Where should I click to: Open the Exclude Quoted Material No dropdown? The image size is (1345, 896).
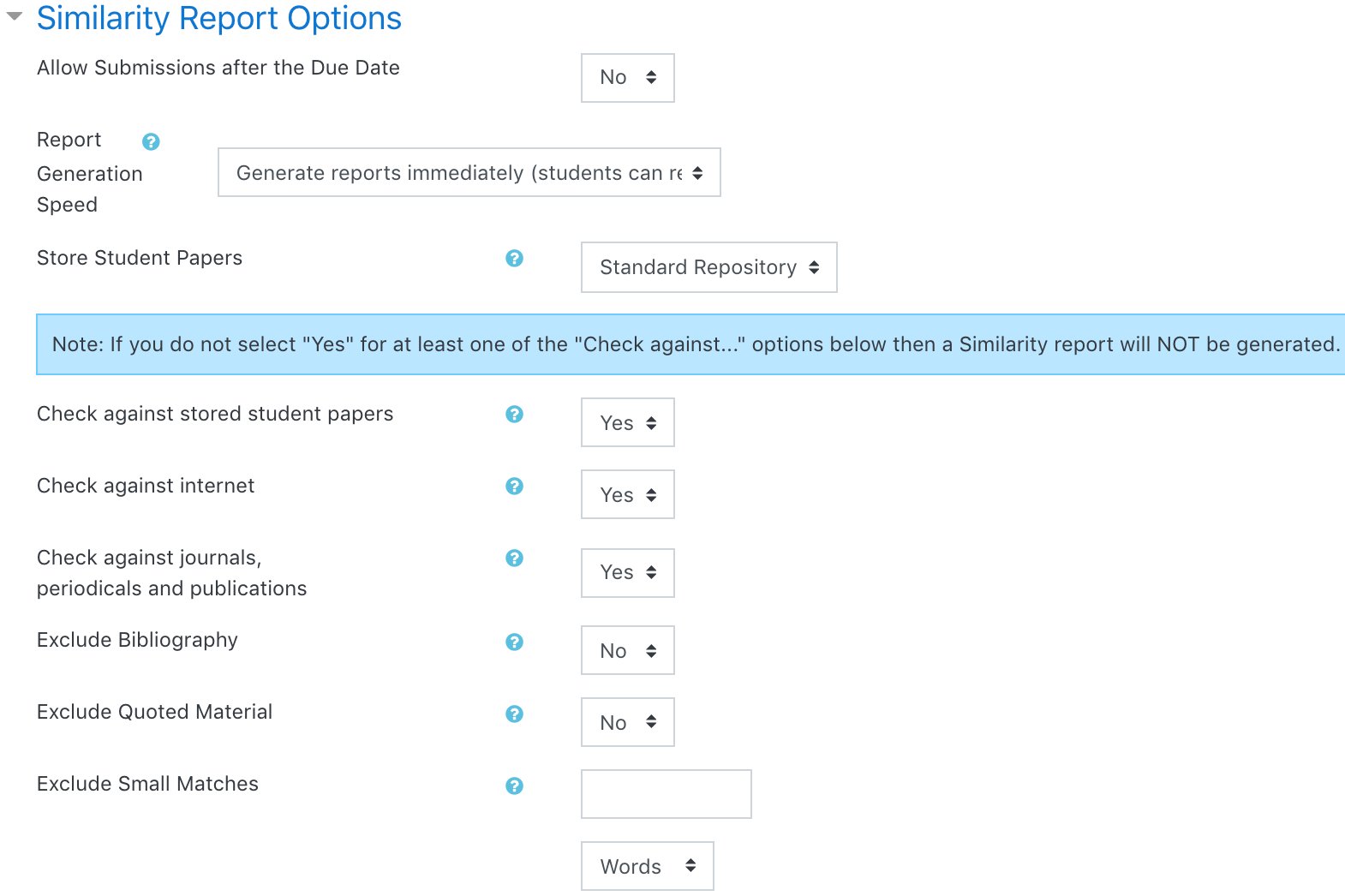click(x=628, y=722)
